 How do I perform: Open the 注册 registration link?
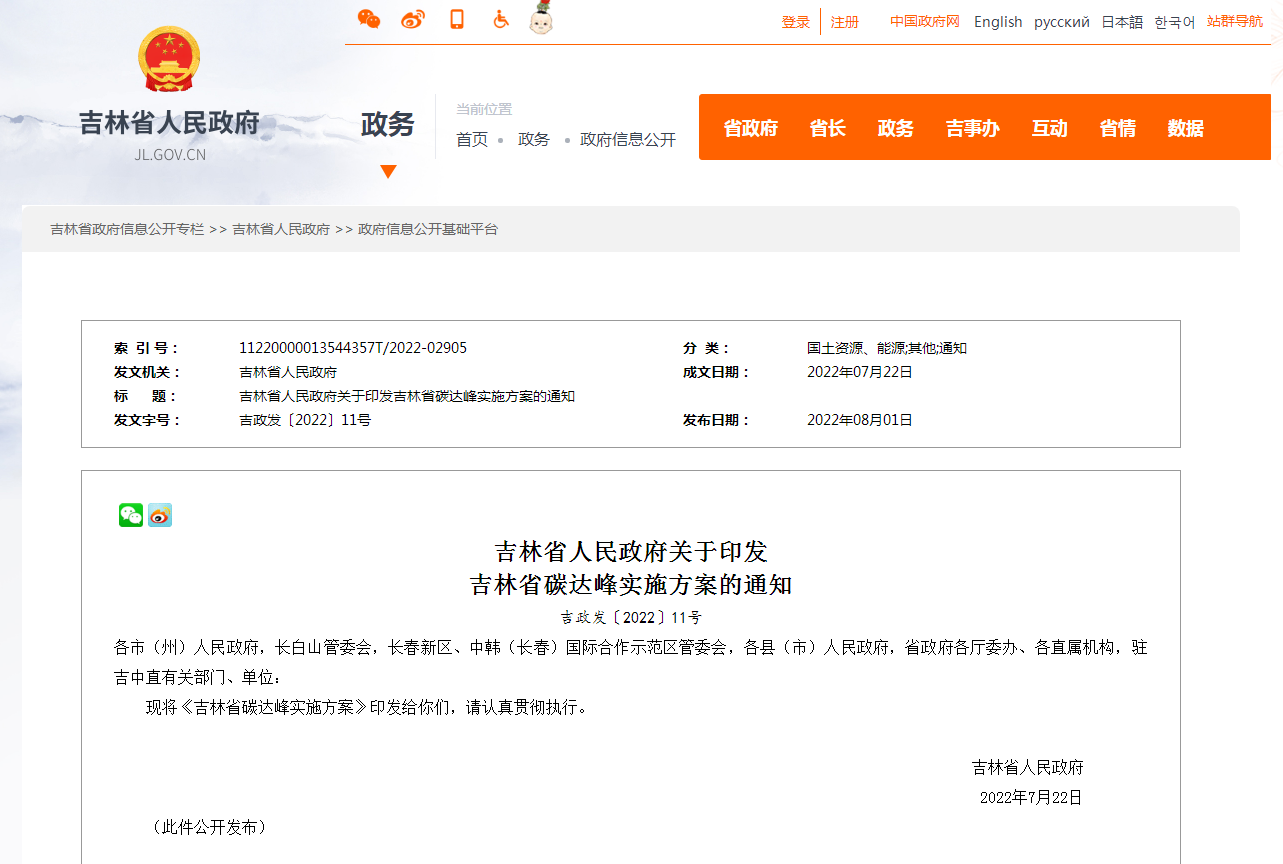click(x=845, y=21)
